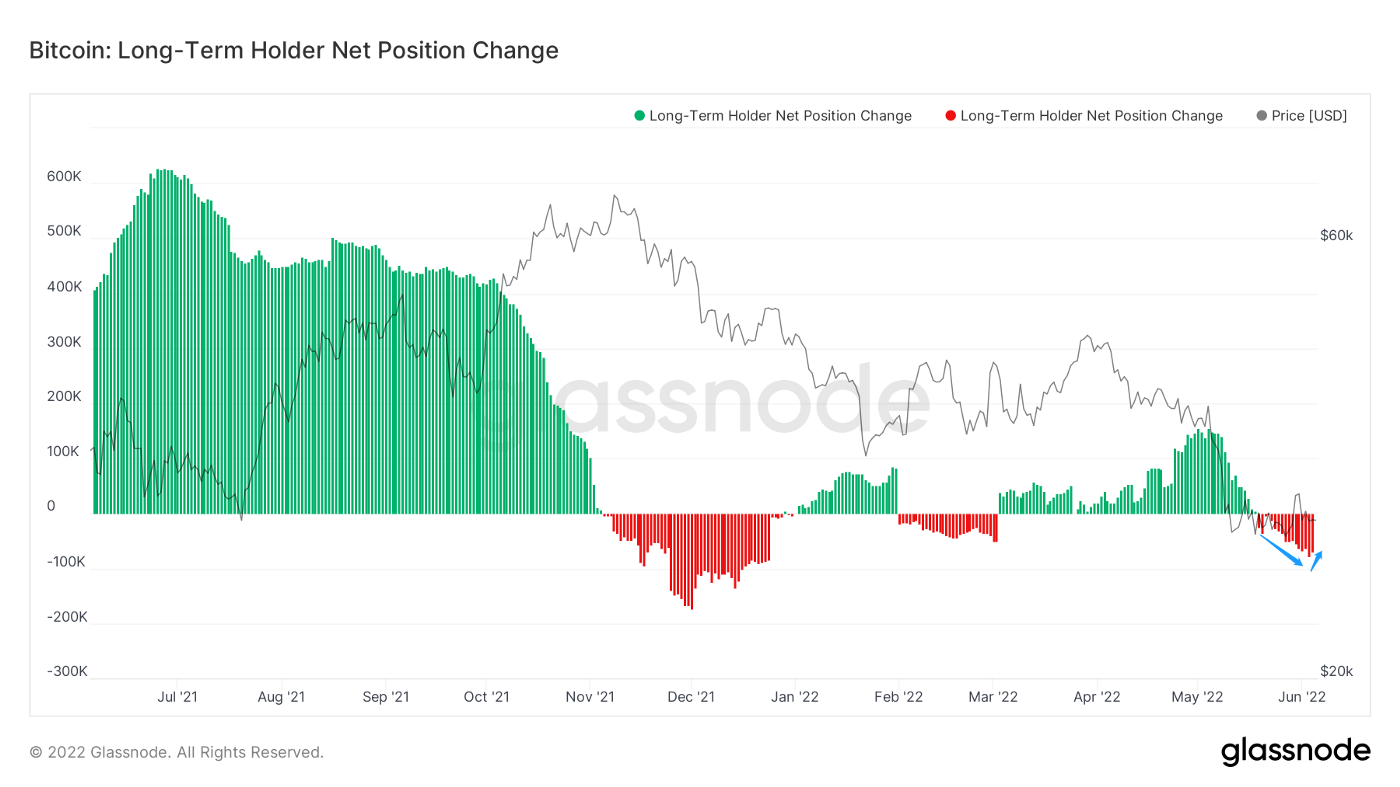This screenshot has width=1400, height=787.
Task: Toggle the red Long-Term Holder series label
Action: (x=1091, y=116)
